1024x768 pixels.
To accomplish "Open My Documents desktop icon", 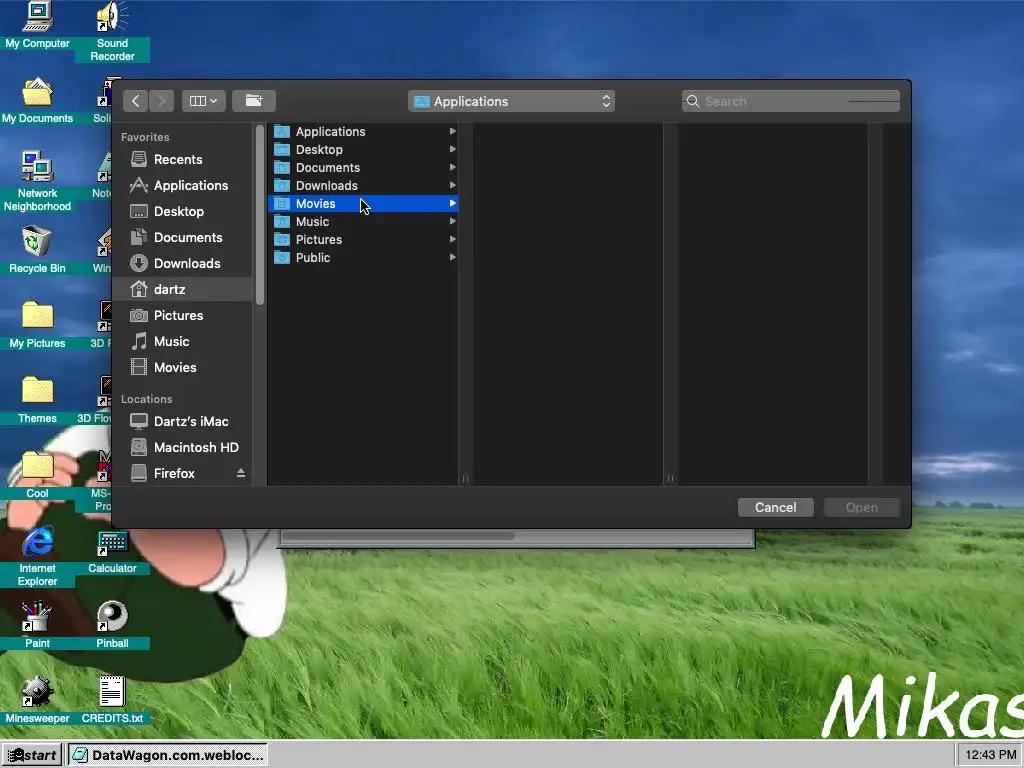I will click(37, 101).
